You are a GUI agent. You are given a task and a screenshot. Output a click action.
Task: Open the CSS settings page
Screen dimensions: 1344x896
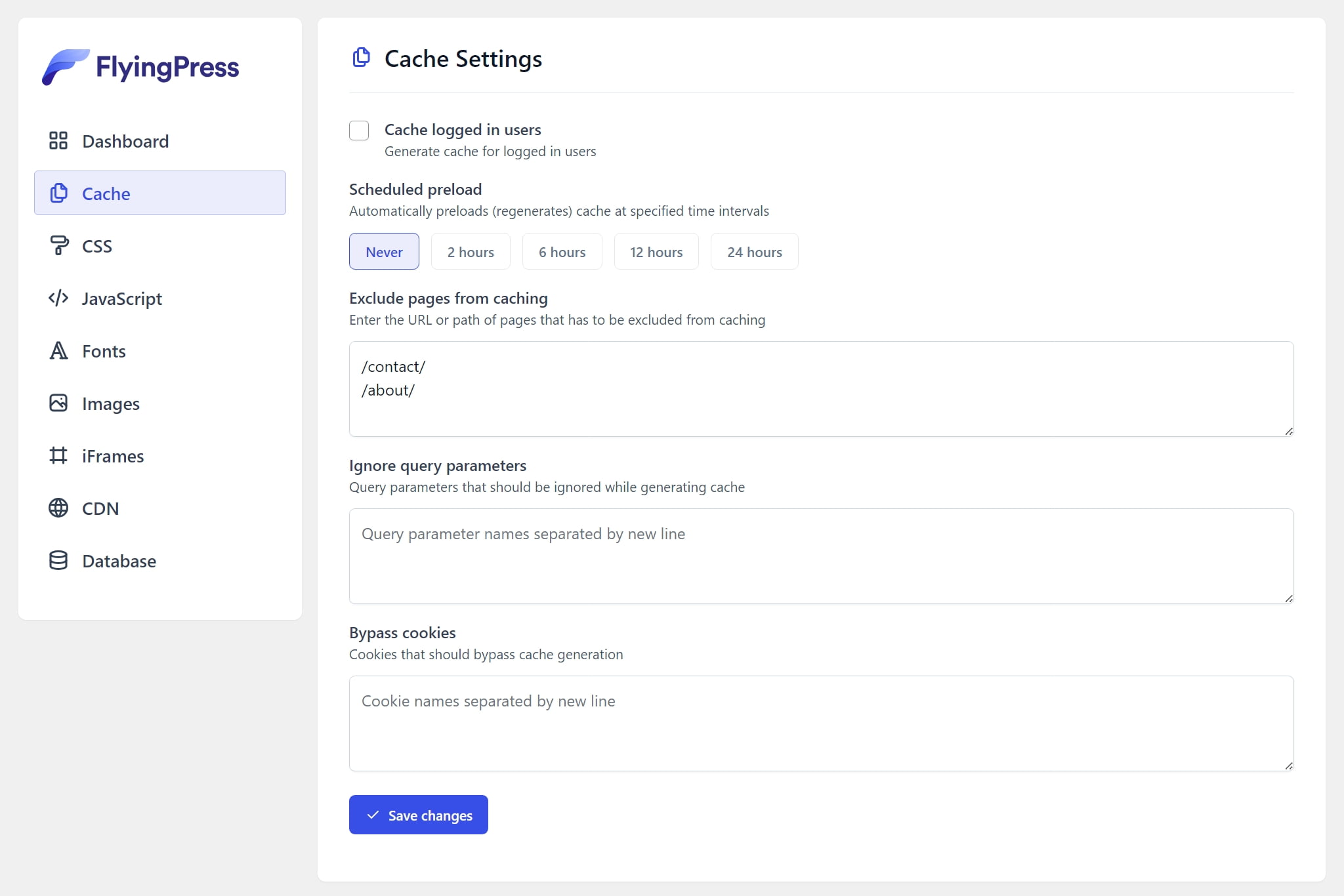160,245
